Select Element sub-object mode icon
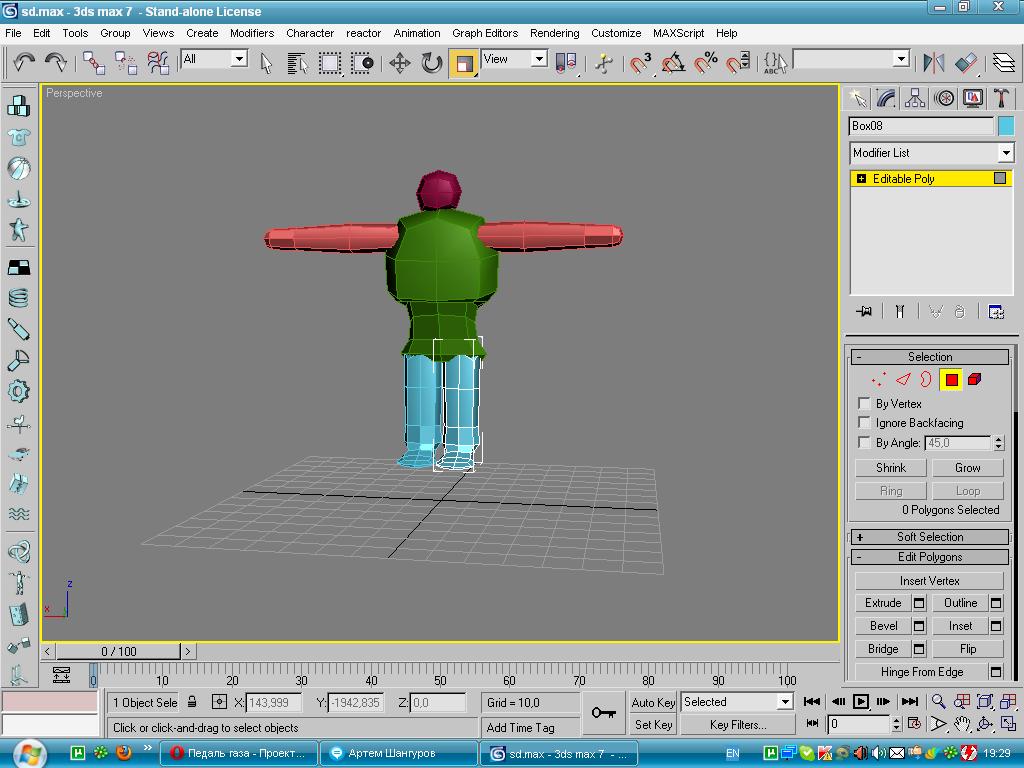1024x768 pixels. click(975, 380)
